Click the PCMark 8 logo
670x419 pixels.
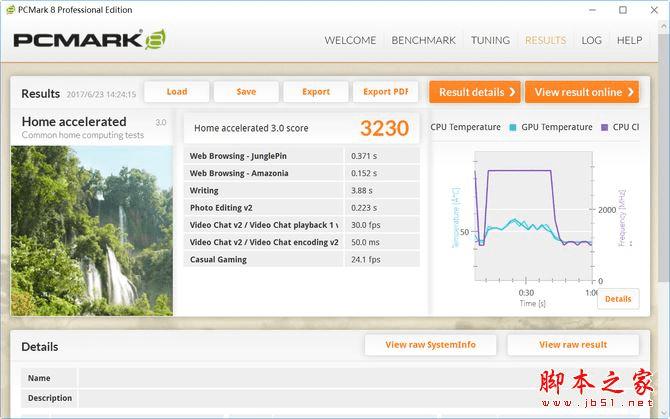point(89,40)
